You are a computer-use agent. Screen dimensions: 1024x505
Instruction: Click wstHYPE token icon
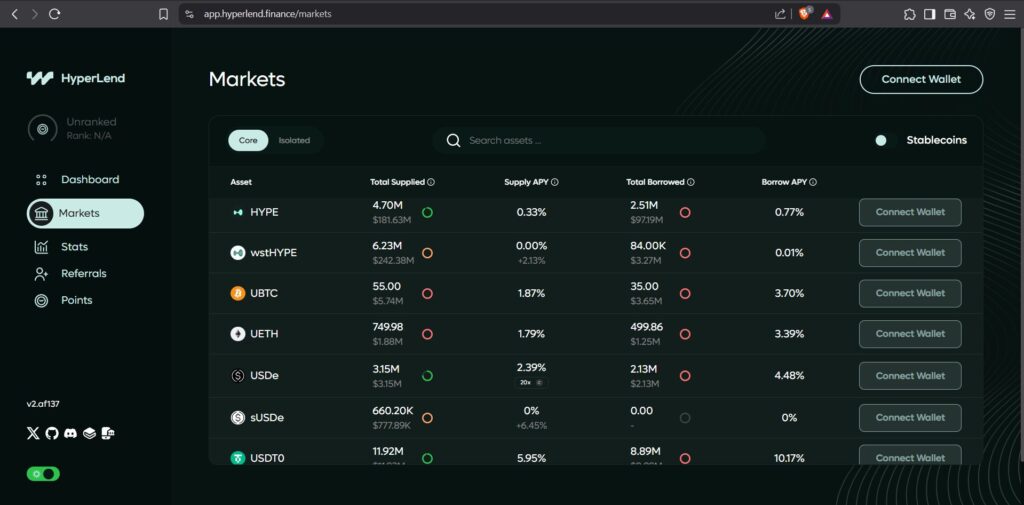pos(238,253)
